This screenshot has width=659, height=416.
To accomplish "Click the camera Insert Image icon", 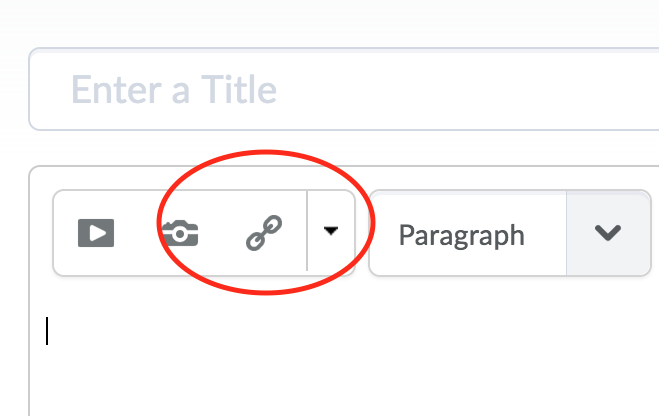I will click(180, 234).
